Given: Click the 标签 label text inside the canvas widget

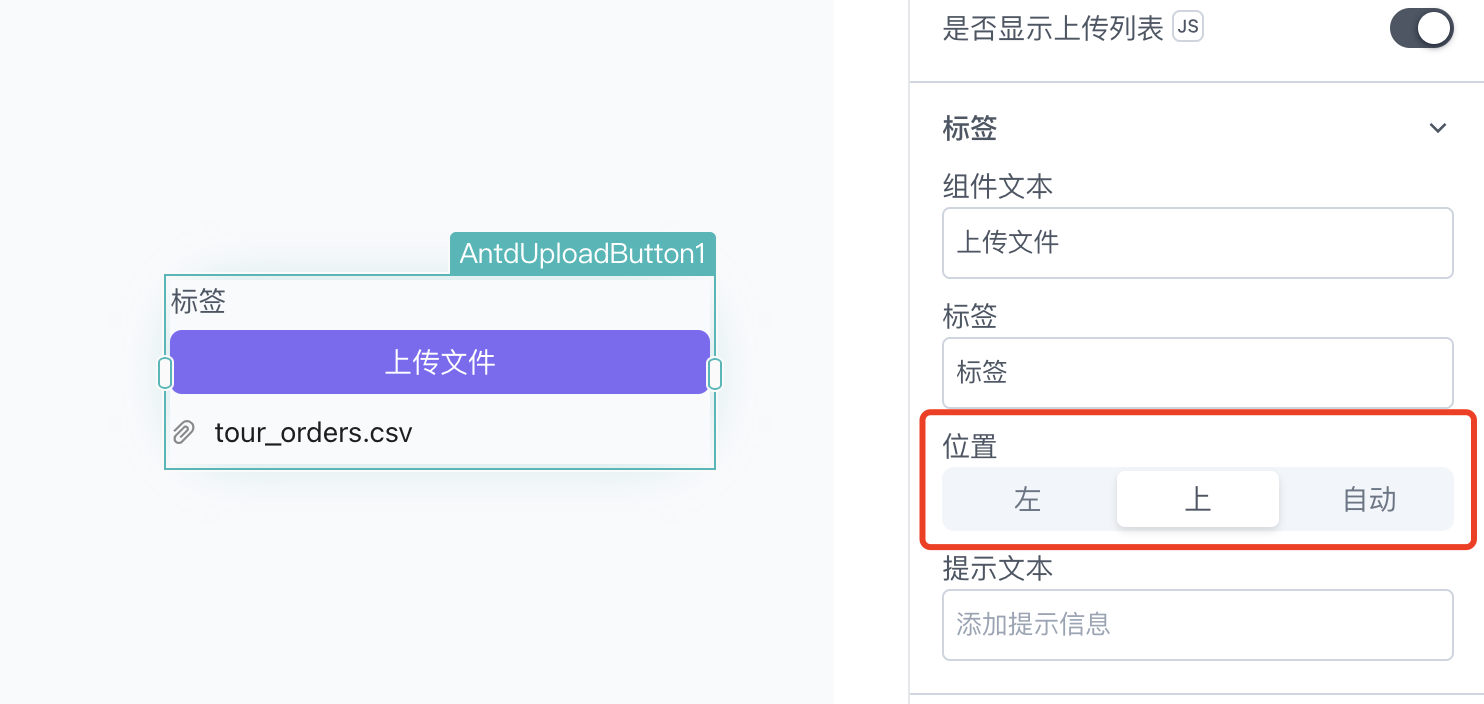Looking at the screenshot, I should coord(198,301).
